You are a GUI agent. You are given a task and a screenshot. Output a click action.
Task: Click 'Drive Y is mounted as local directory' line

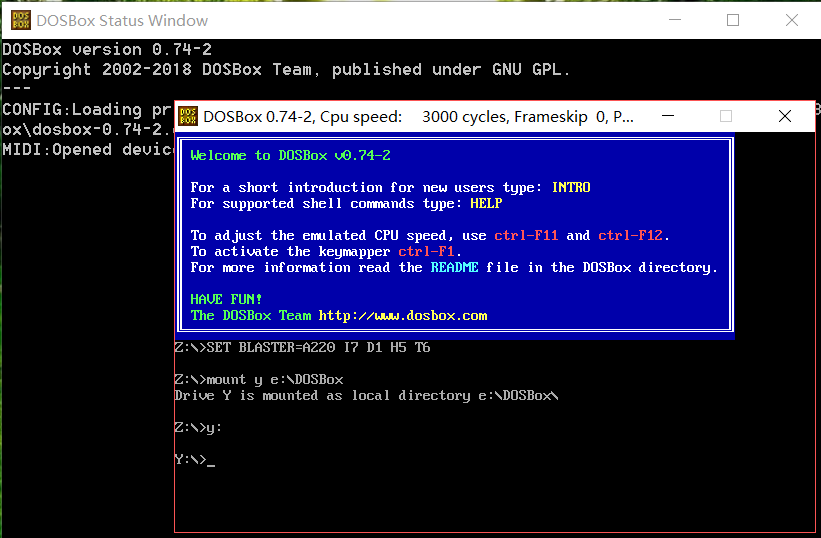point(367,396)
